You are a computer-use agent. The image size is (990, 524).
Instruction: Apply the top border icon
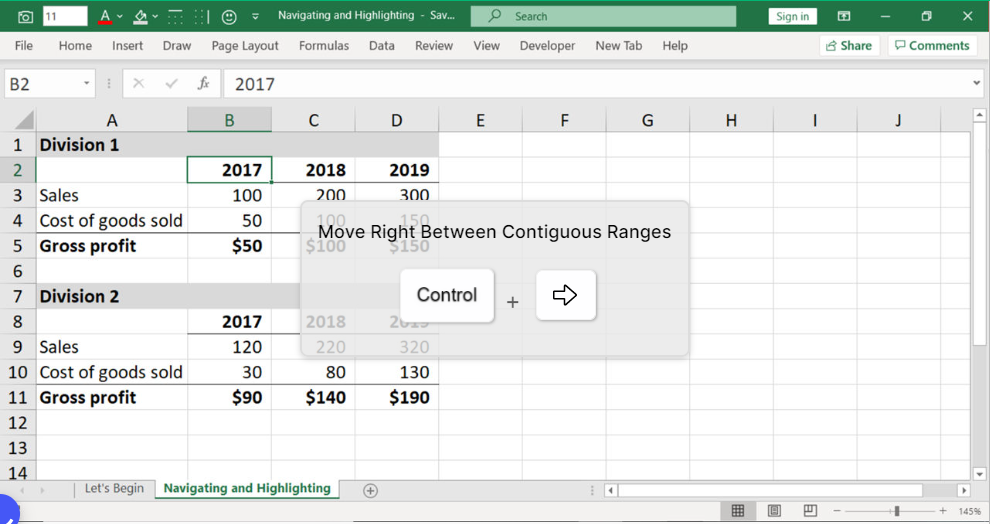pos(176,16)
